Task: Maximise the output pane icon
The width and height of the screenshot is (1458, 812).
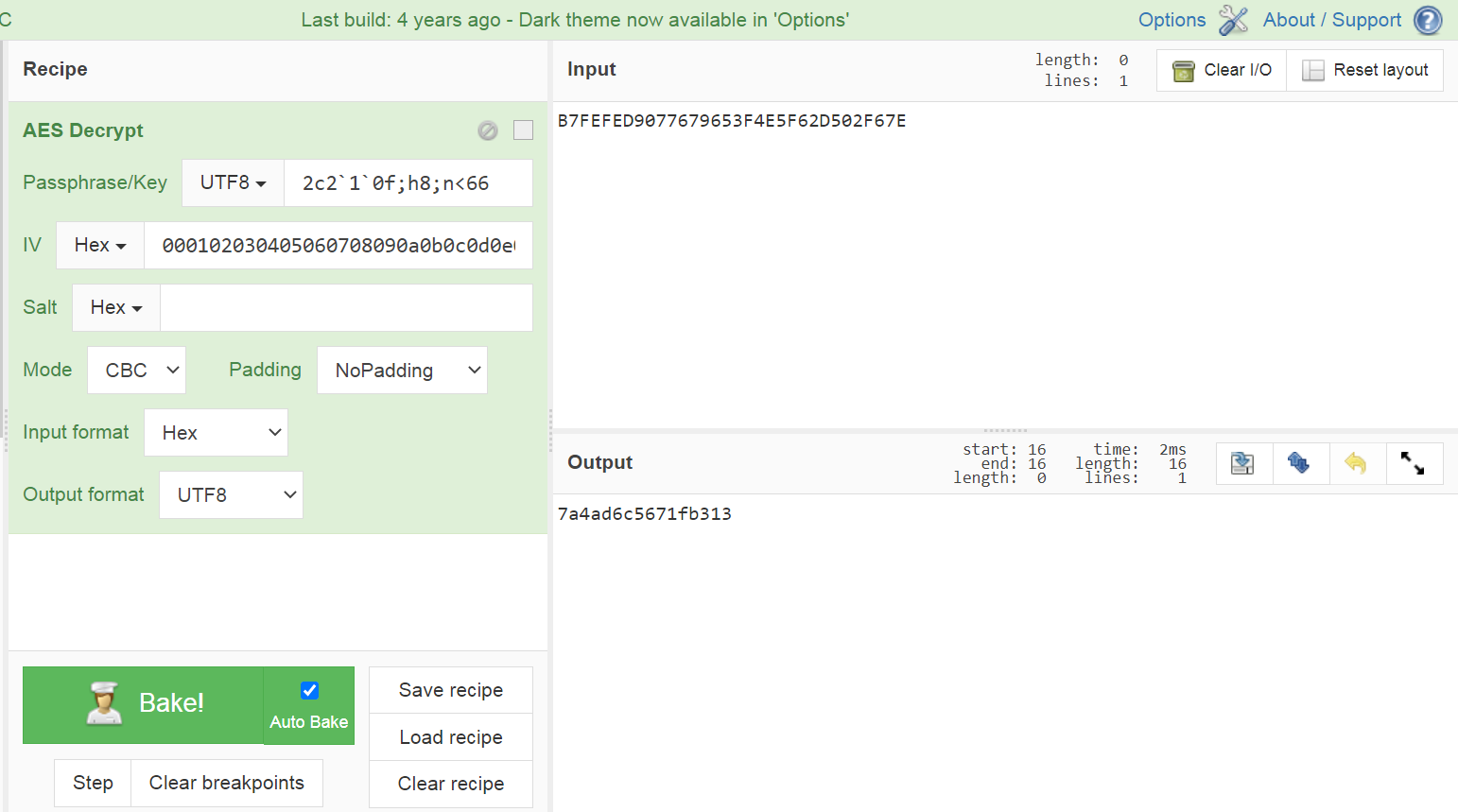Action: tap(1413, 463)
